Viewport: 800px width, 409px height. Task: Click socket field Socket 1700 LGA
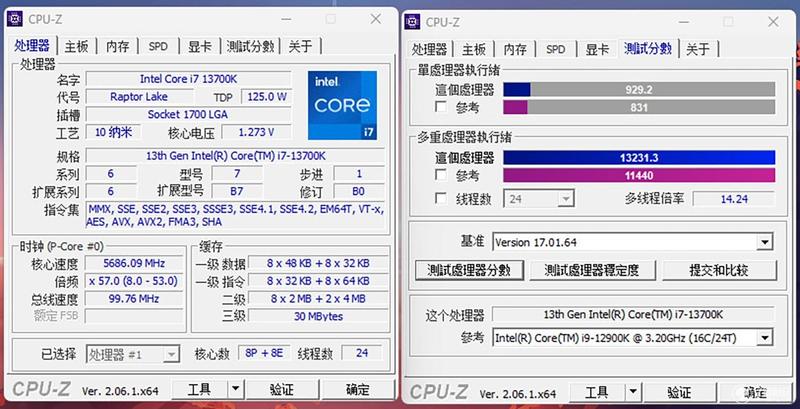tap(188, 114)
